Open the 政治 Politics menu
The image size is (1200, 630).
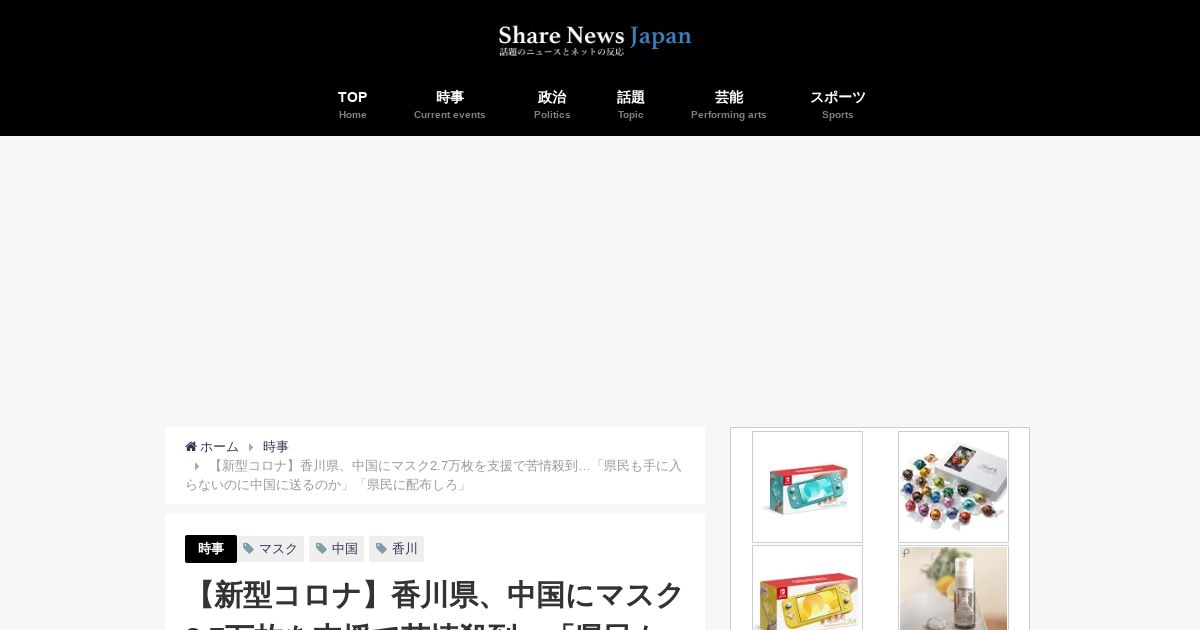(x=552, y=105)
